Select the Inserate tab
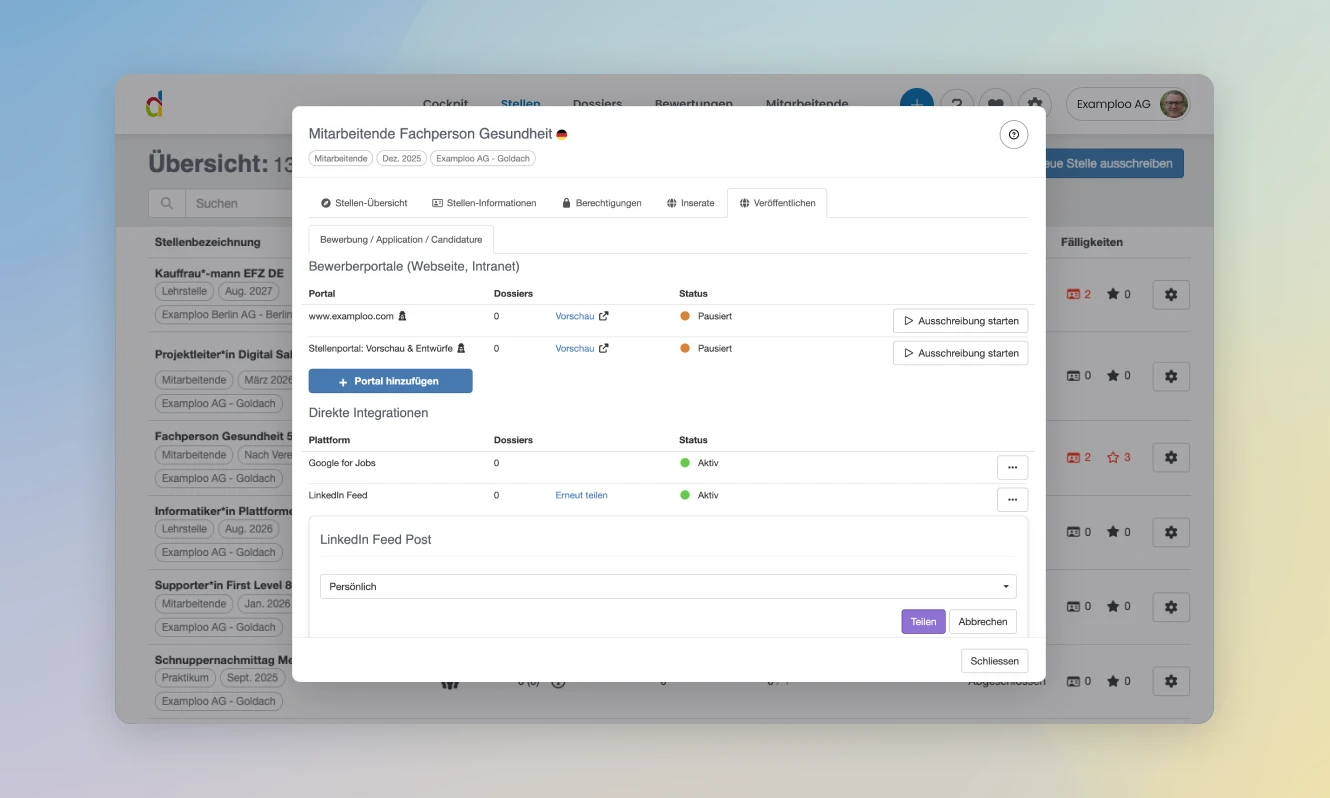1330x798 pixels. click(690, 203)
